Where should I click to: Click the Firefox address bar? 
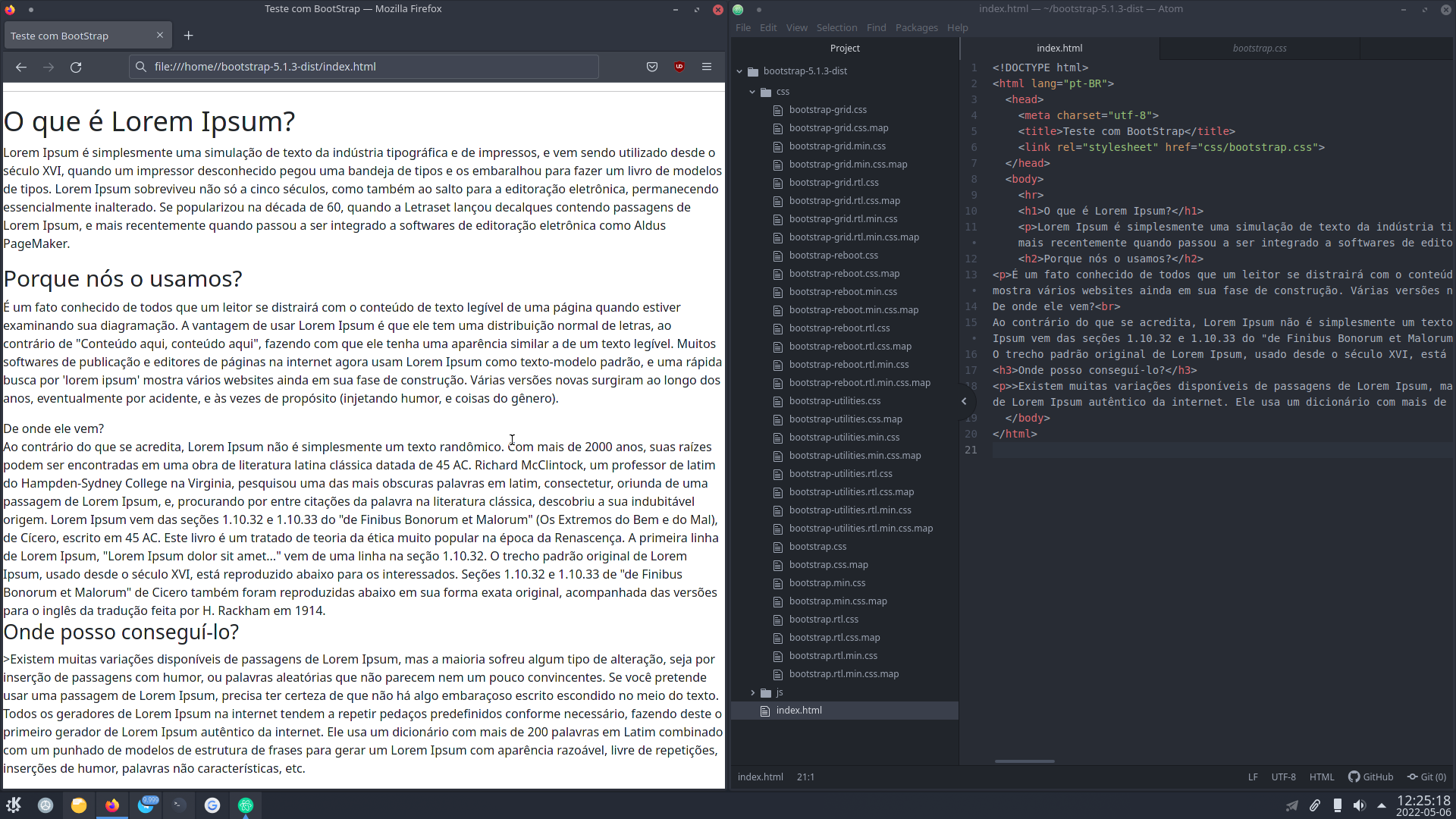tap(364, 67)
